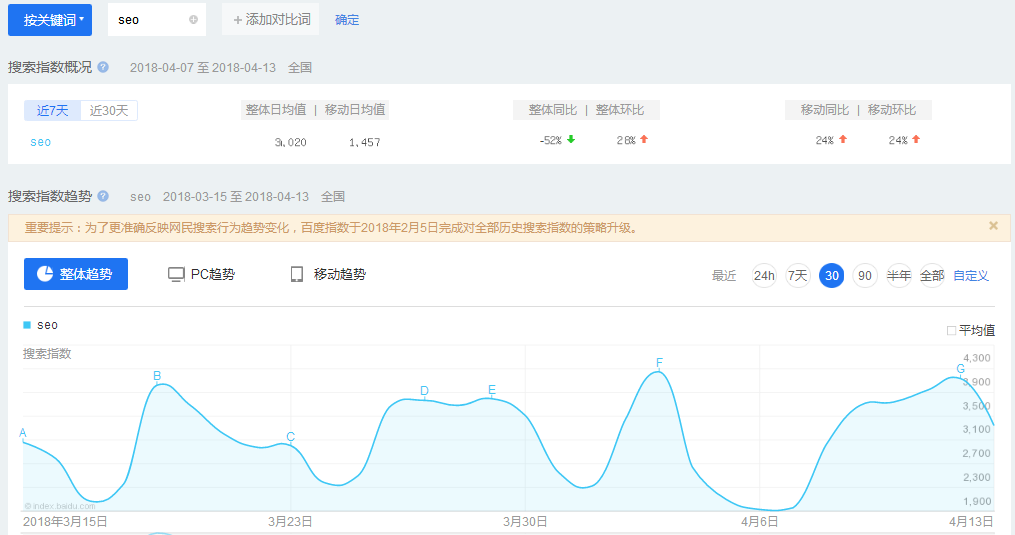Screen dimensions: 1015x535
Task: Click the monitor icon for PC趋势
Action: [176, 275]
